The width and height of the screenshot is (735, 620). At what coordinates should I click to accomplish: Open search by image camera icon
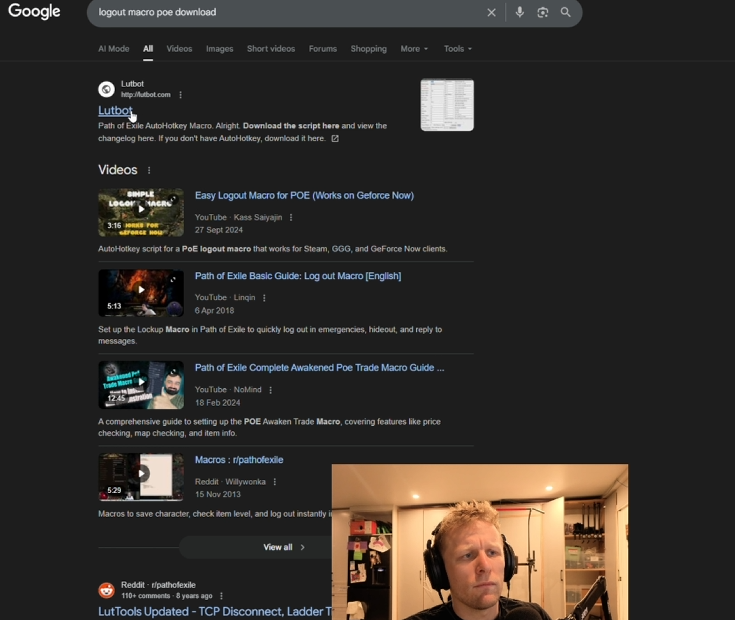[542, 12]
